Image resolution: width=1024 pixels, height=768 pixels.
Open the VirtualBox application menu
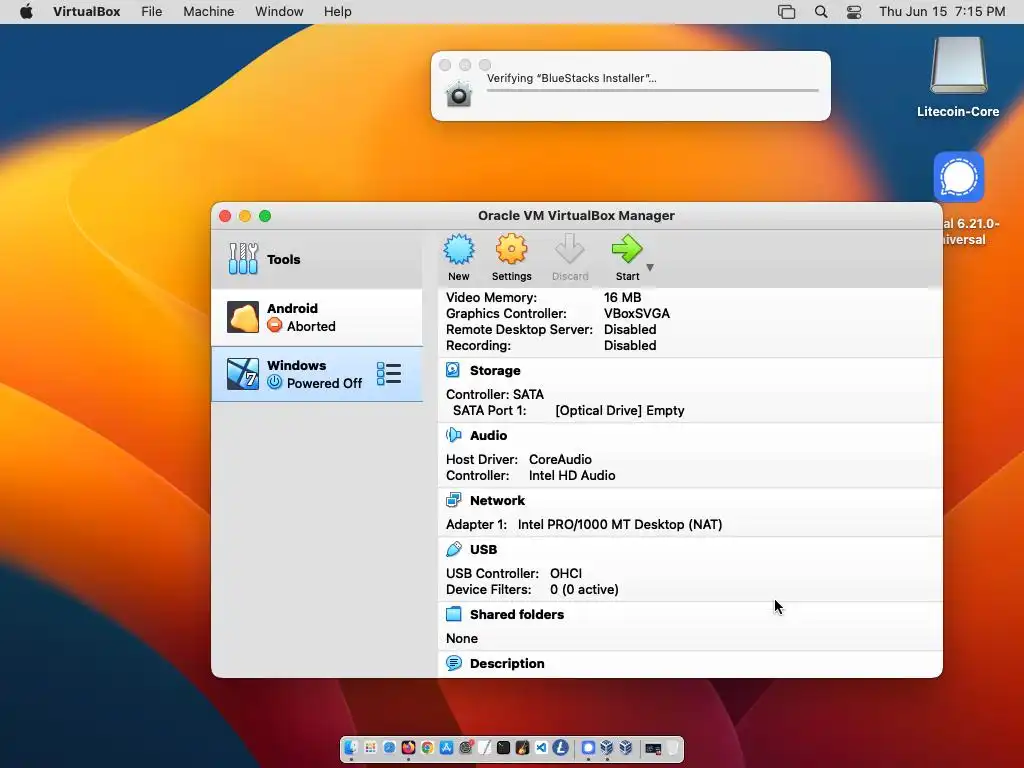point(86,11)
